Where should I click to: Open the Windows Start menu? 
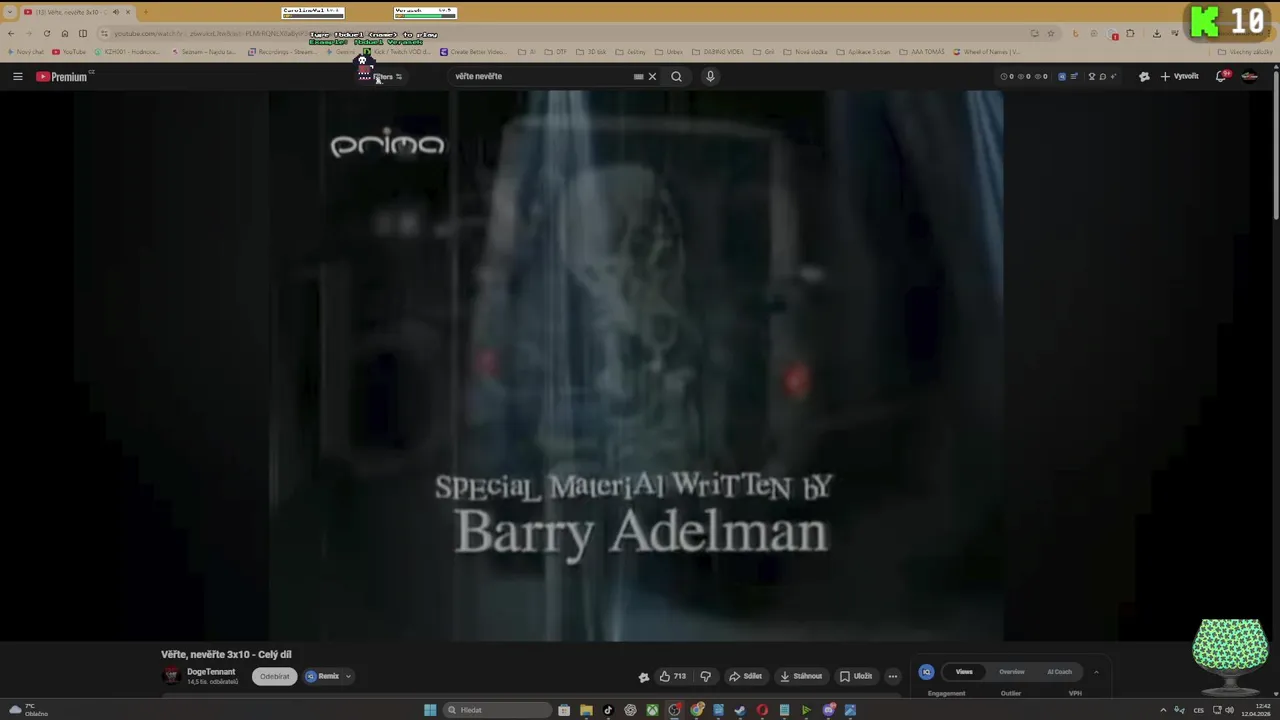click(x=430, y=710)
